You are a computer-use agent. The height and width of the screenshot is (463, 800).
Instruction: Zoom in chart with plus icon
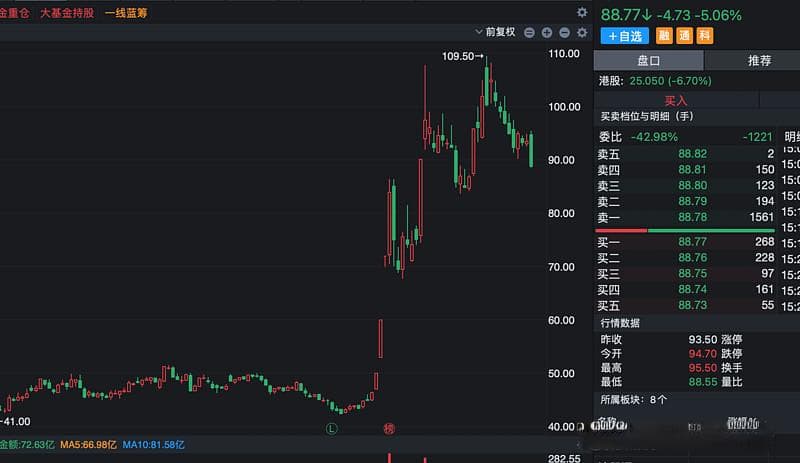[x=546, y=33]
